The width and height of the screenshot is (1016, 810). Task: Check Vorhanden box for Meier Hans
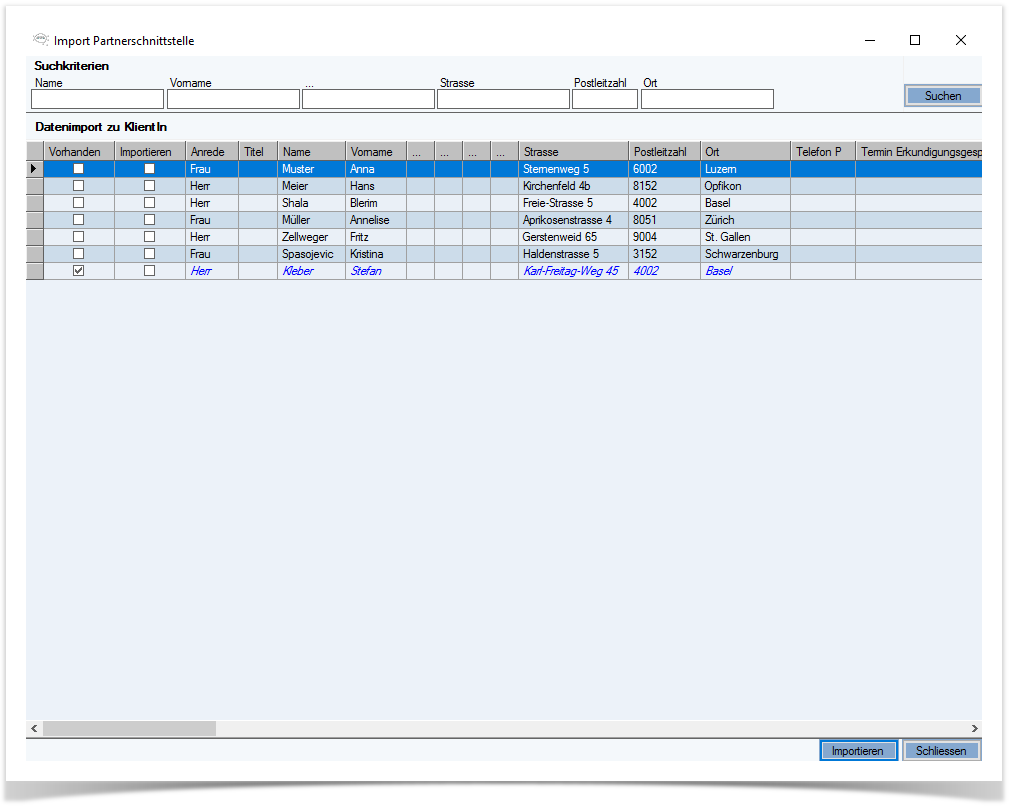click(x=78, y=186)
